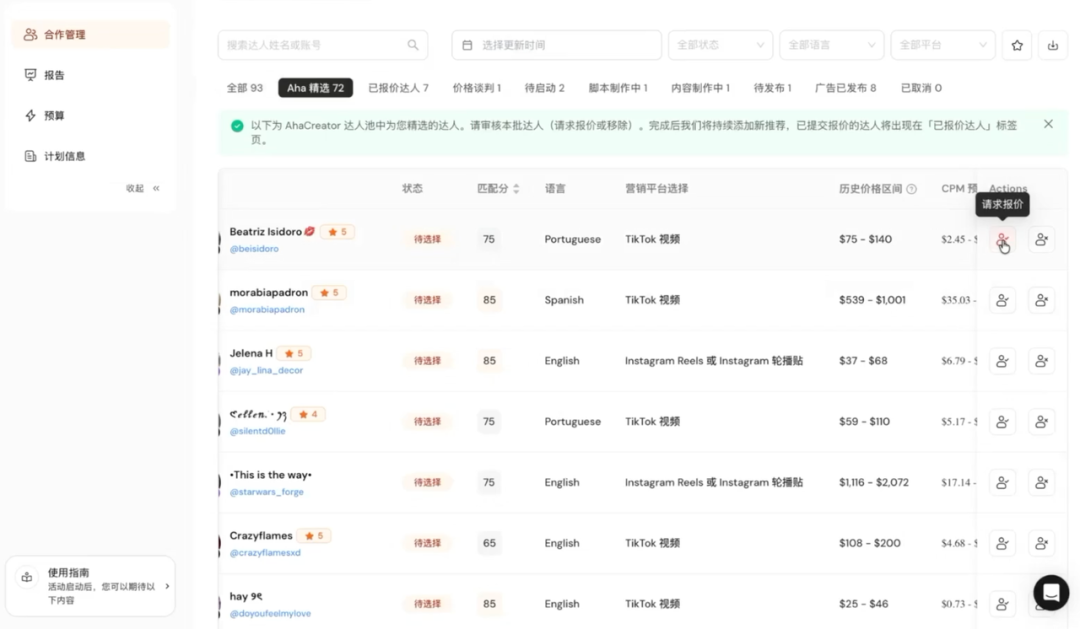Request quote for Jelena H
Viewport: 1080px width, 629px height.
click(1002, 360)
